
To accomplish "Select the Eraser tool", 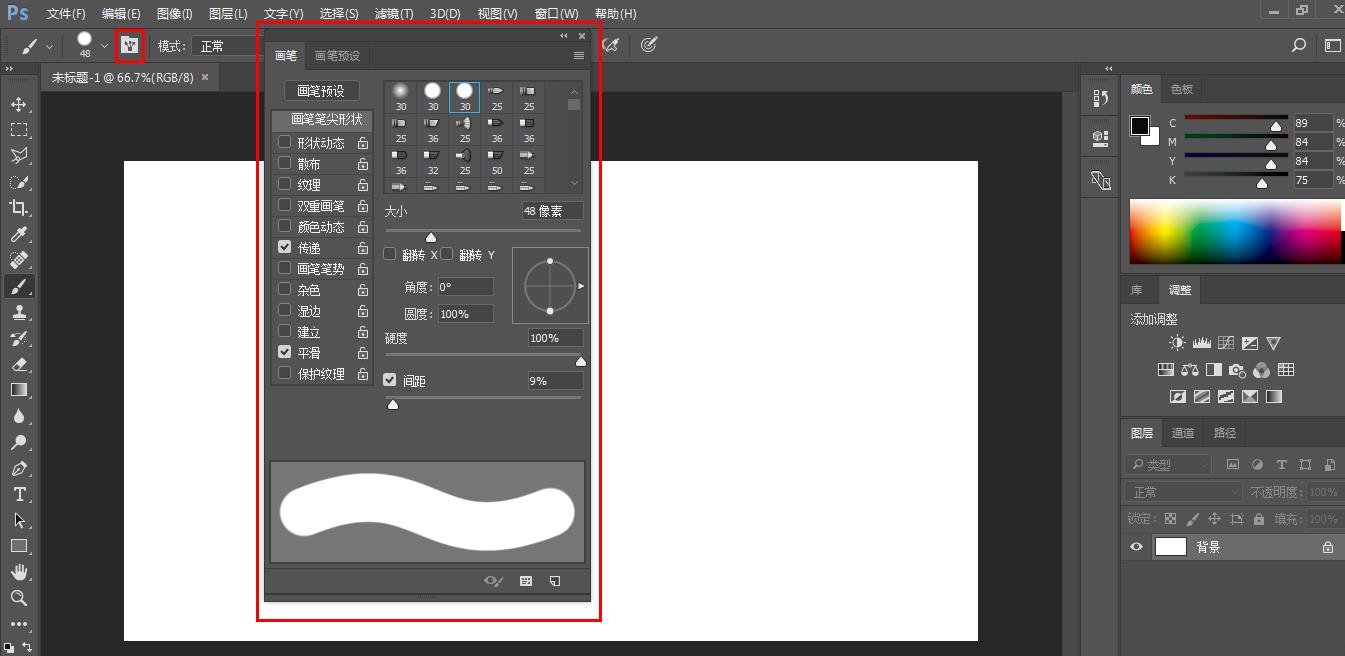I will (18, 364).
